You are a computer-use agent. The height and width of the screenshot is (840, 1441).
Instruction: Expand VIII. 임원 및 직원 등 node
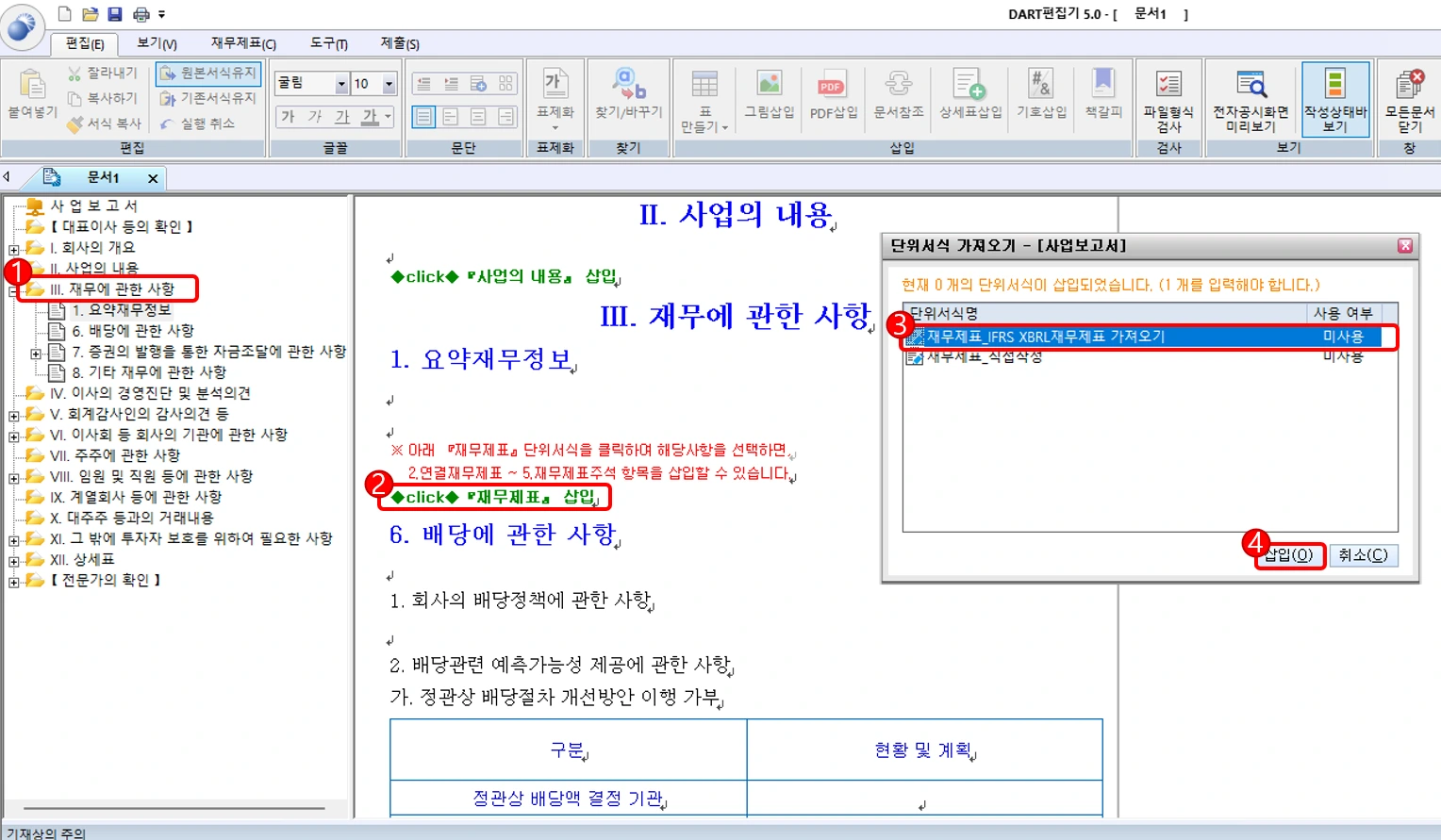pyautogui.click(x=13, y=478)
